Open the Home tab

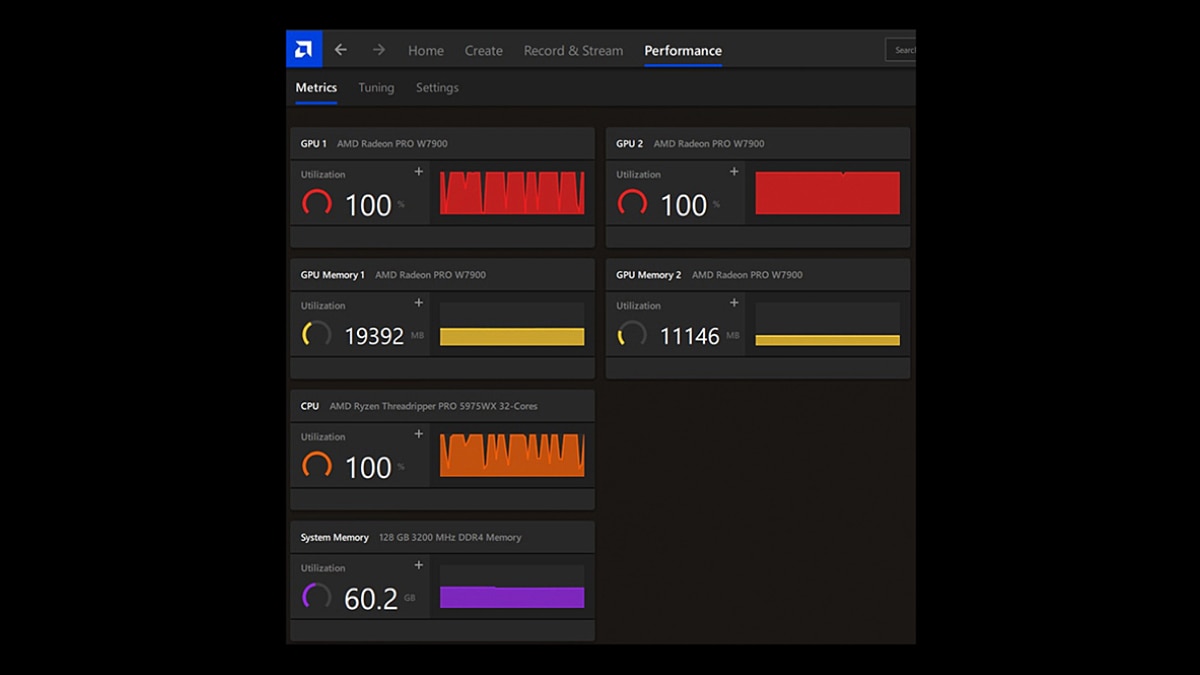[x=426, y=51]
